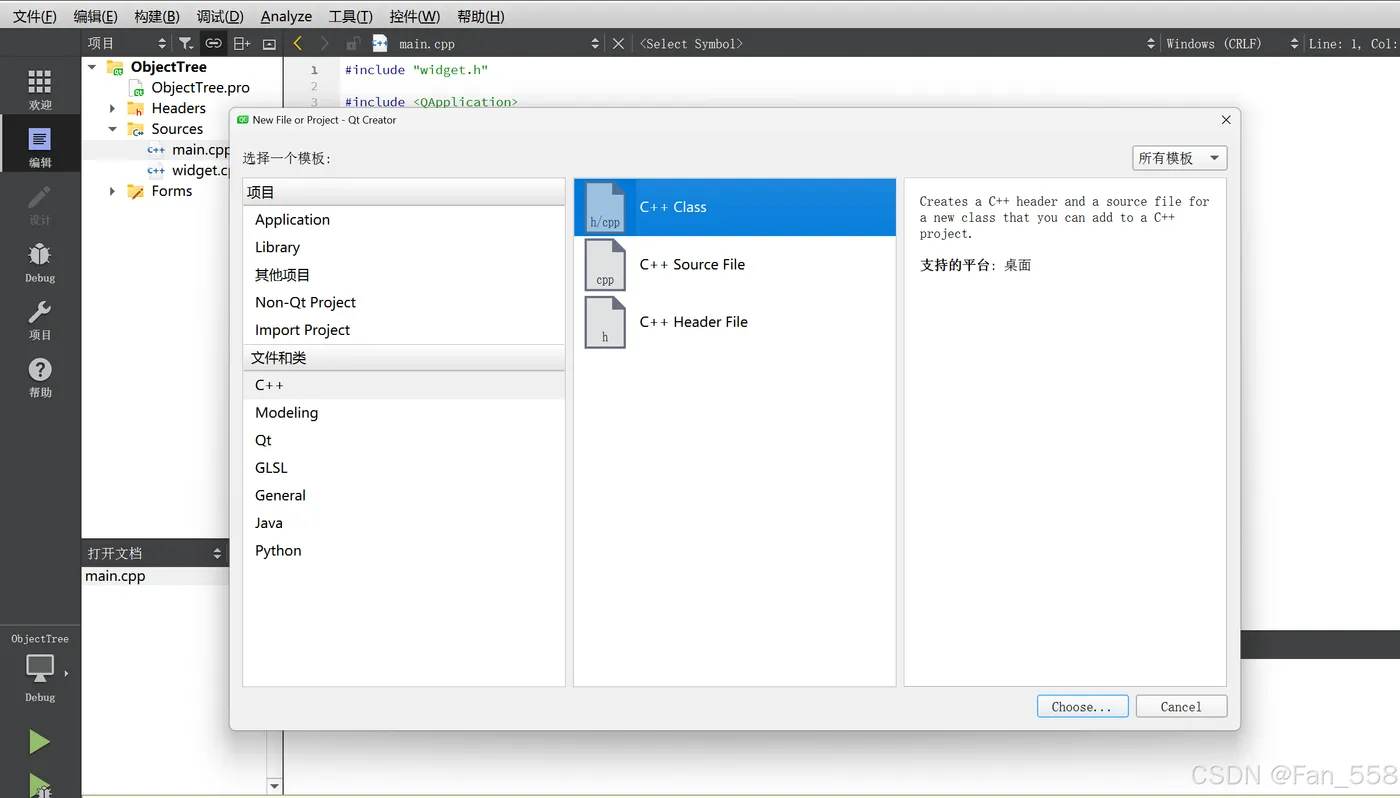Toggle synchronize with editor link icon
Image resolution: width=1400 pixels, height=798 pixels.
click(x=213, y=43)
